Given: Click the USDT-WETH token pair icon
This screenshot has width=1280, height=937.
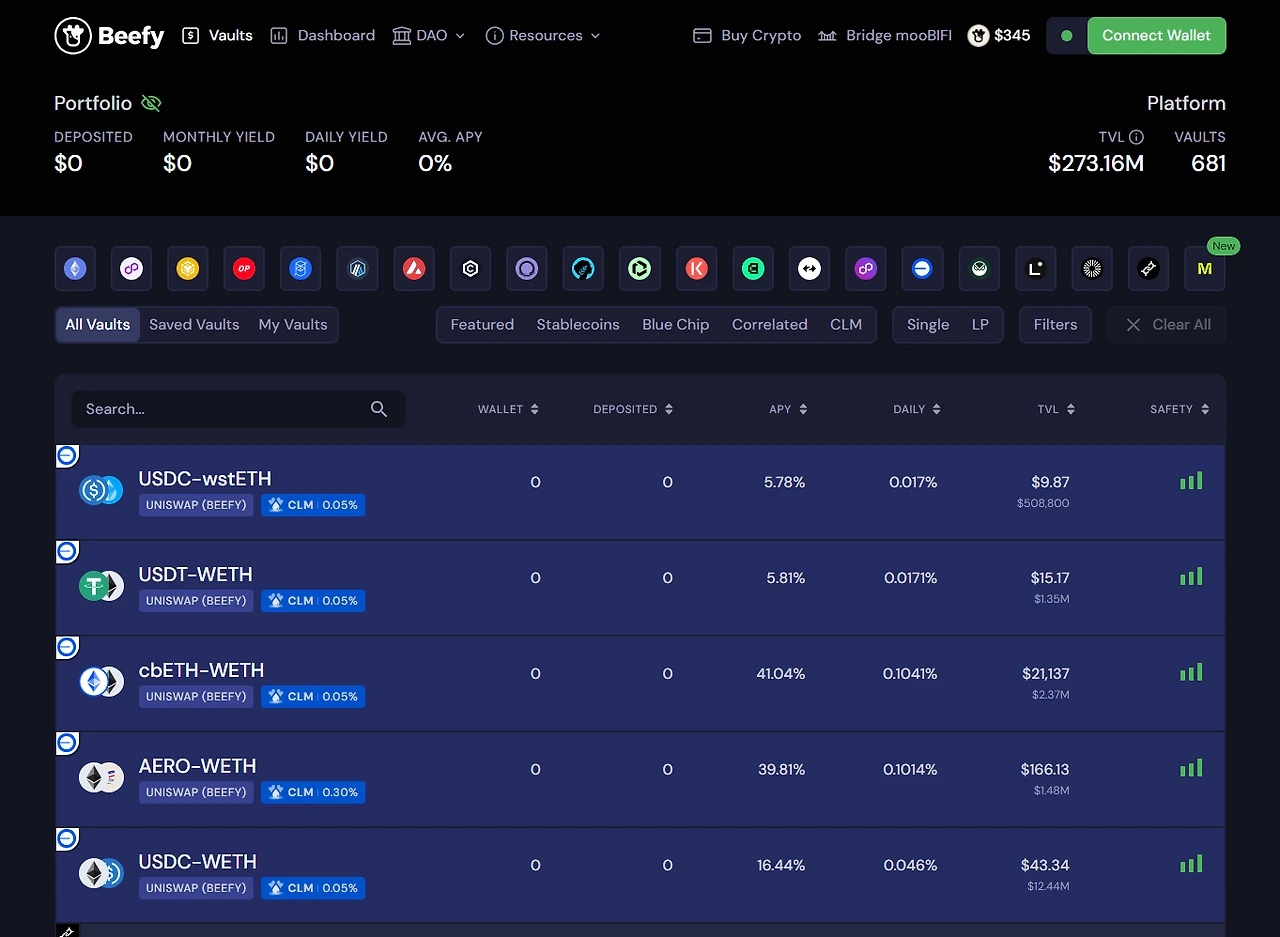Looking at the screenshot, I should coord(101,586).
